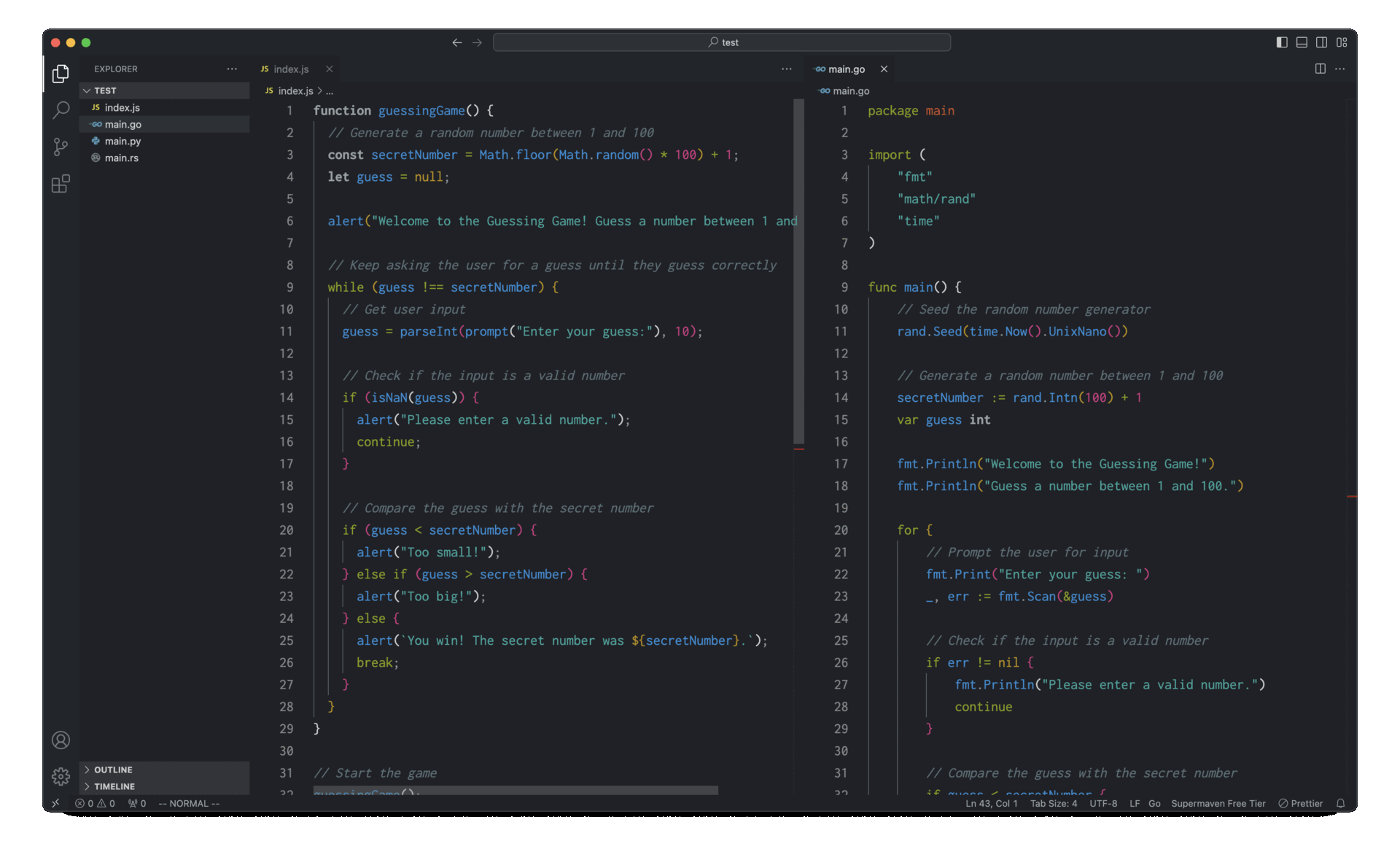Screen dimensions: 1400x868
Task: Click the Vim NORMAL mode indicator
Action: pos(189,803)
